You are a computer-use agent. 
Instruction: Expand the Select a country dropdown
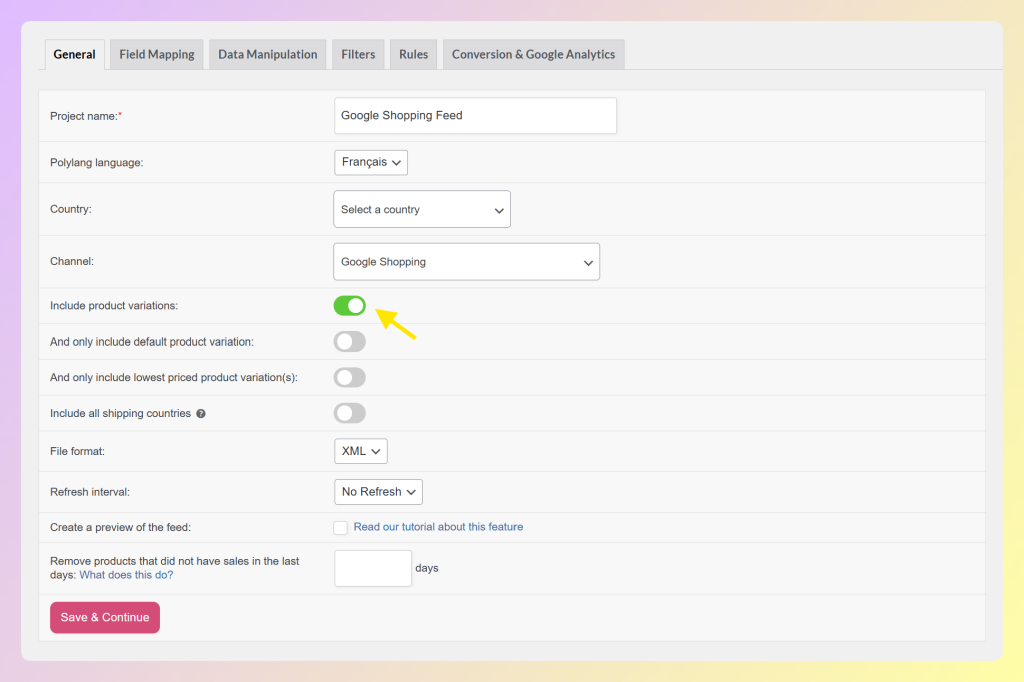[x=421, y=209]
